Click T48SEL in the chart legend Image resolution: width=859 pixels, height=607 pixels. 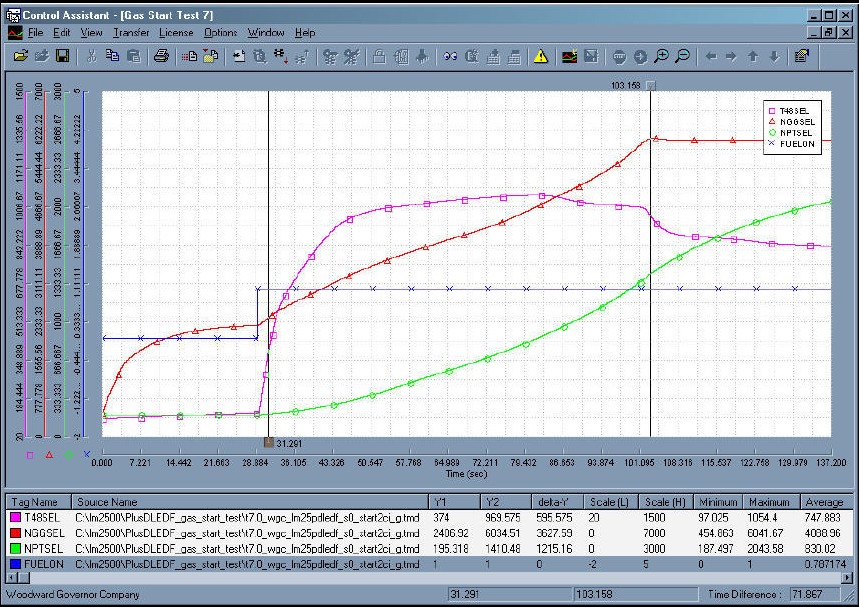click(x=794, y=111)
